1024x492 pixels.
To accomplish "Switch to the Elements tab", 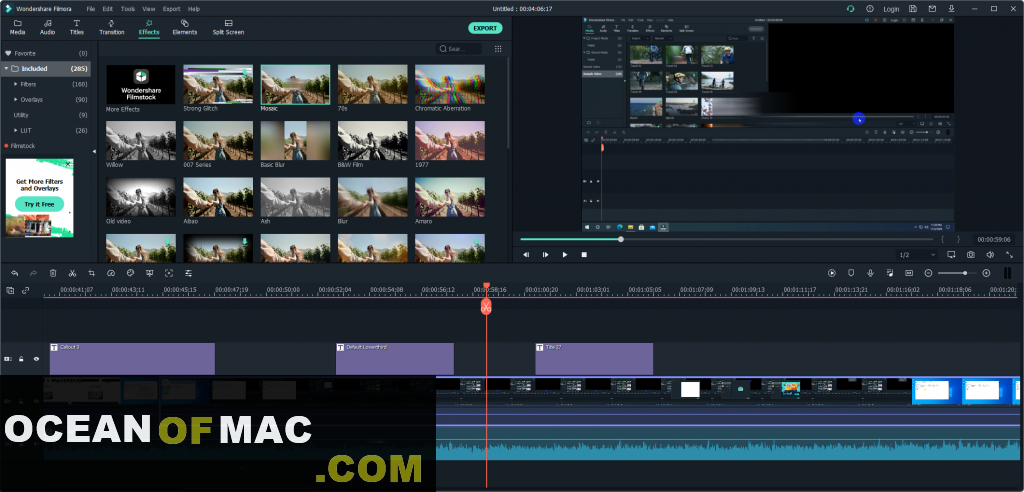I will (185, 27).
